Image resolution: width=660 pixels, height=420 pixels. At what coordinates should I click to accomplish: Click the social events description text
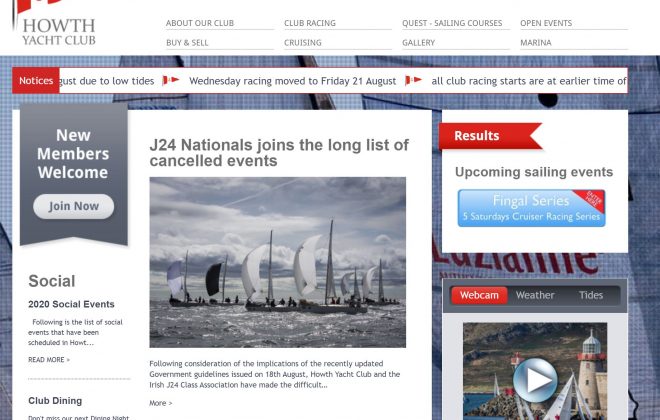pyautogui.click(x=75, y=332)
